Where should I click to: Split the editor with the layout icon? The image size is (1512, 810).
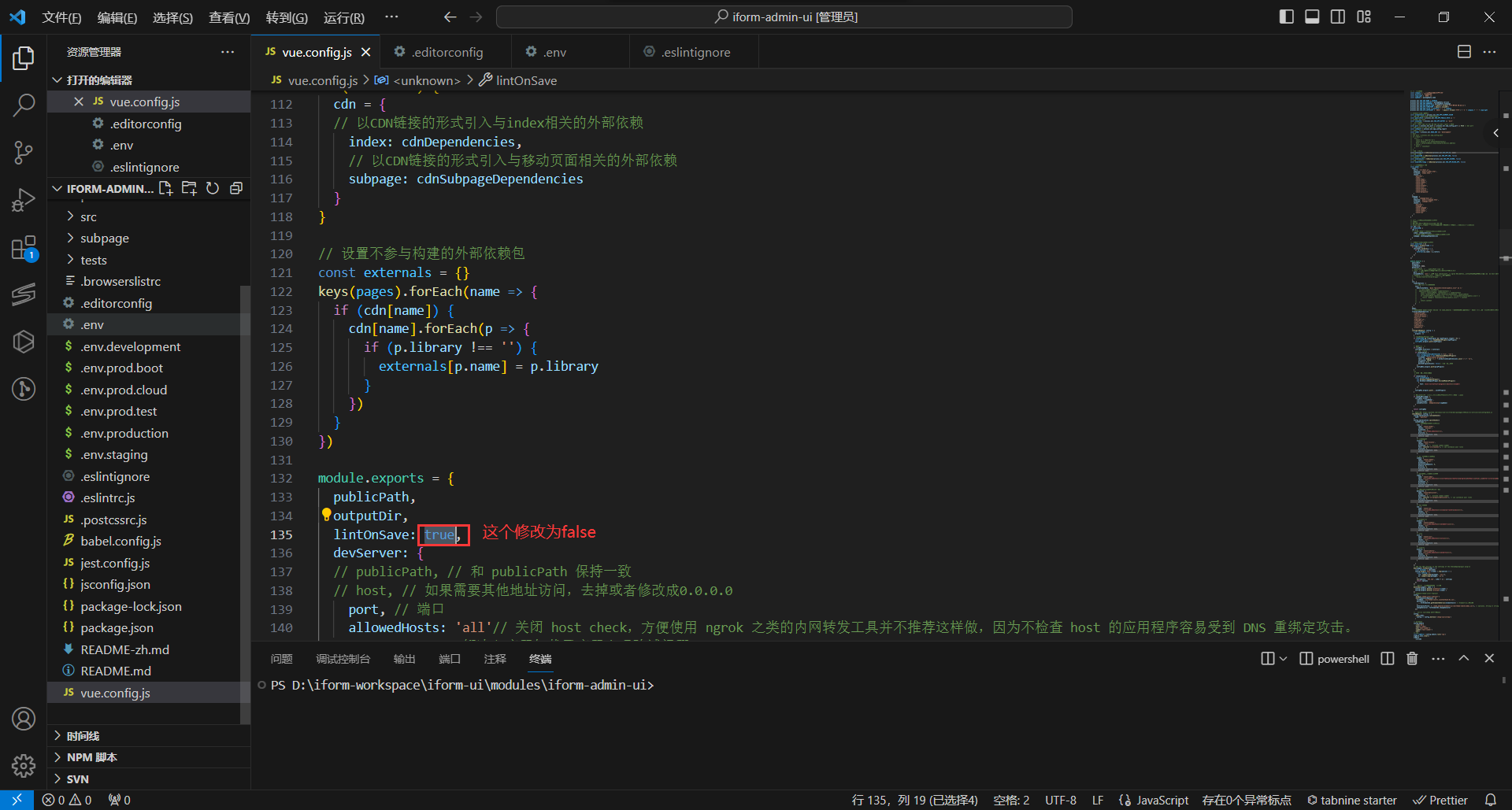click(1464, 52)
